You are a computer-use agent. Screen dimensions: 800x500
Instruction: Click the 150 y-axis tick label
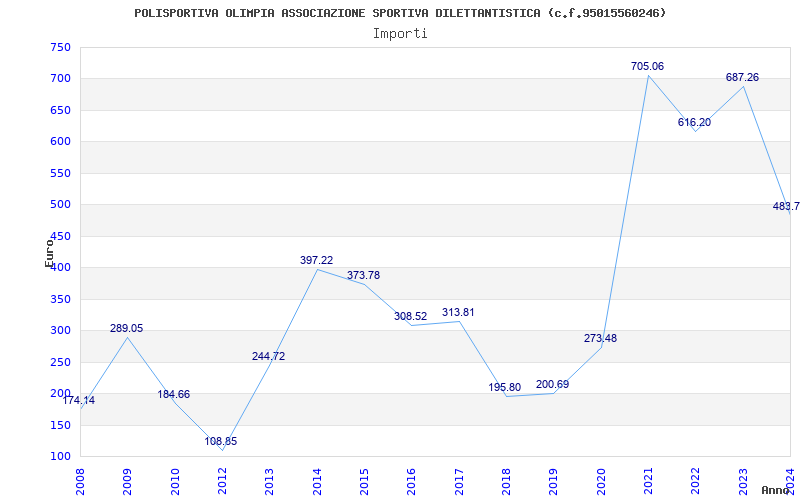coord(60,426)
